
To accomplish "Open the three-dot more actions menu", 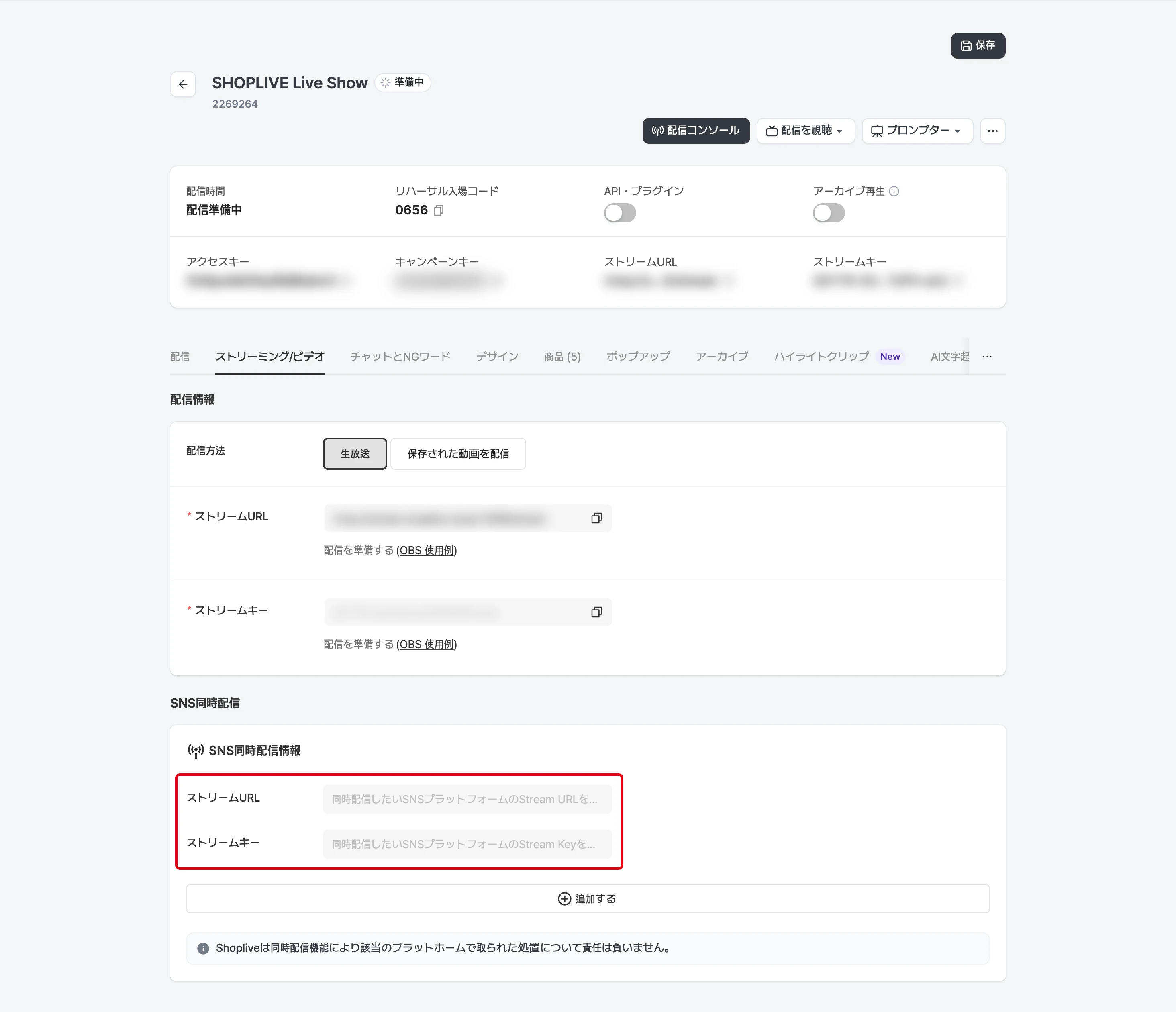I will point(992,131).
